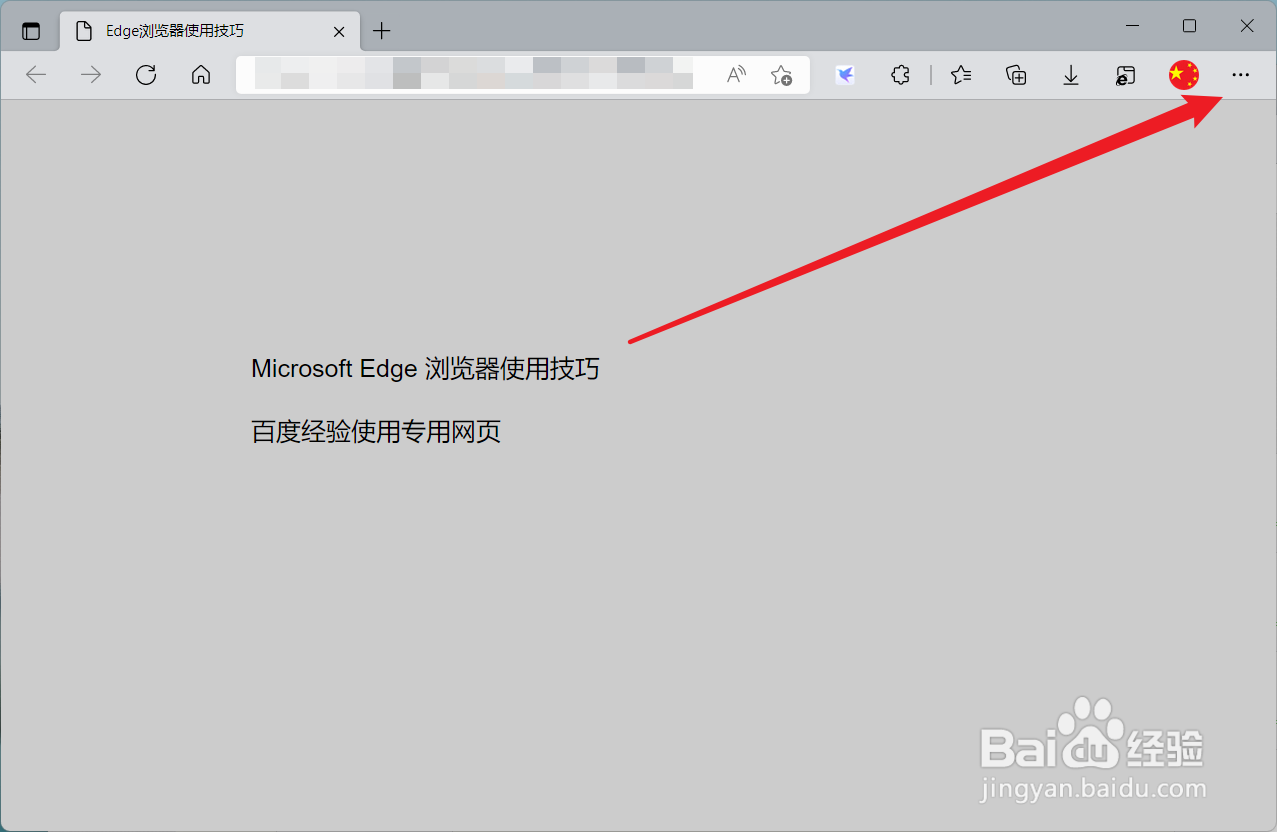Screen dimensions: 1277x832
Task: Open the Favorites list icon
Action: [x=961, y=75]
